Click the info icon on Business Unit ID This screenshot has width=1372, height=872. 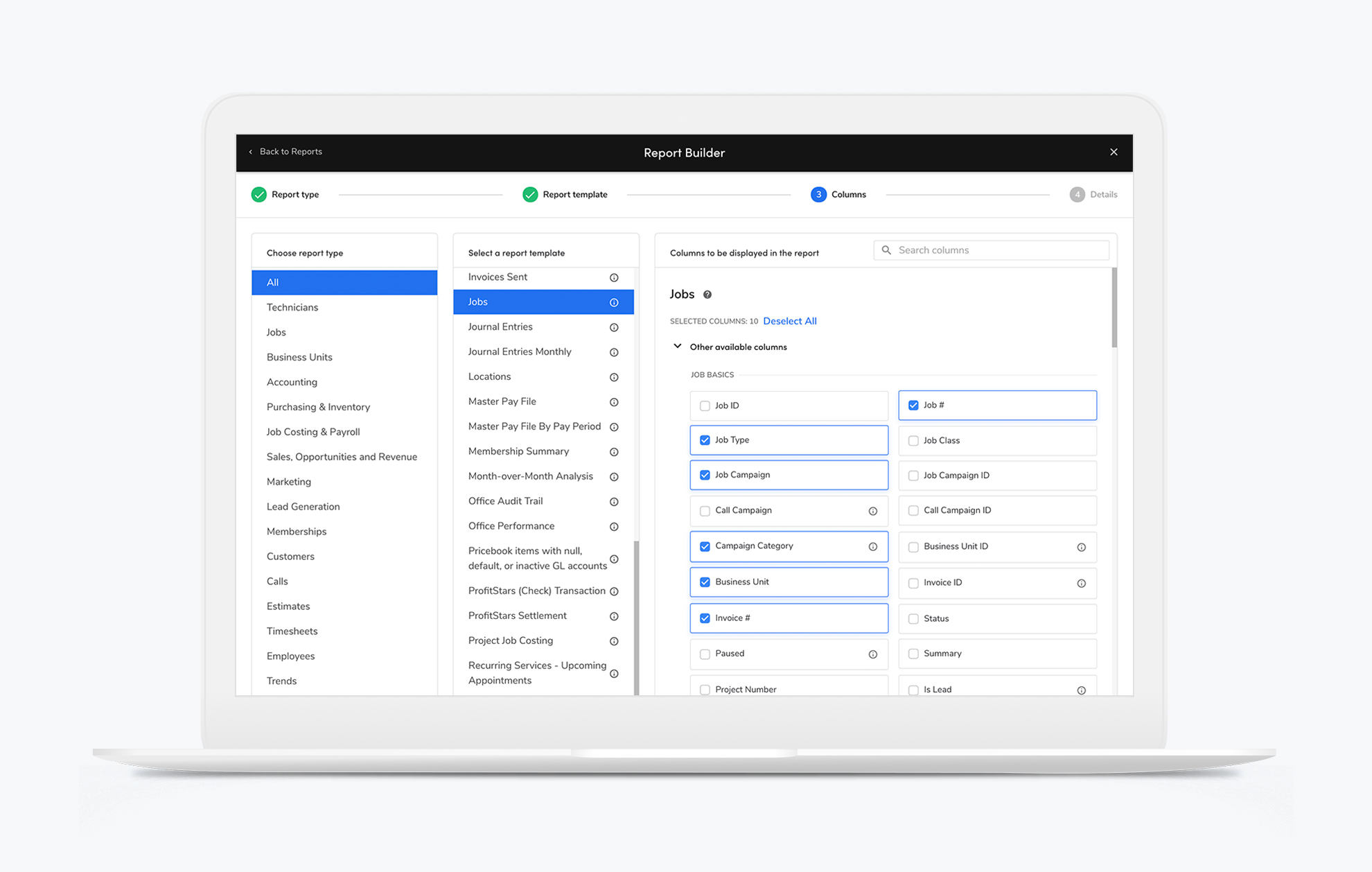click(1082, 547)
